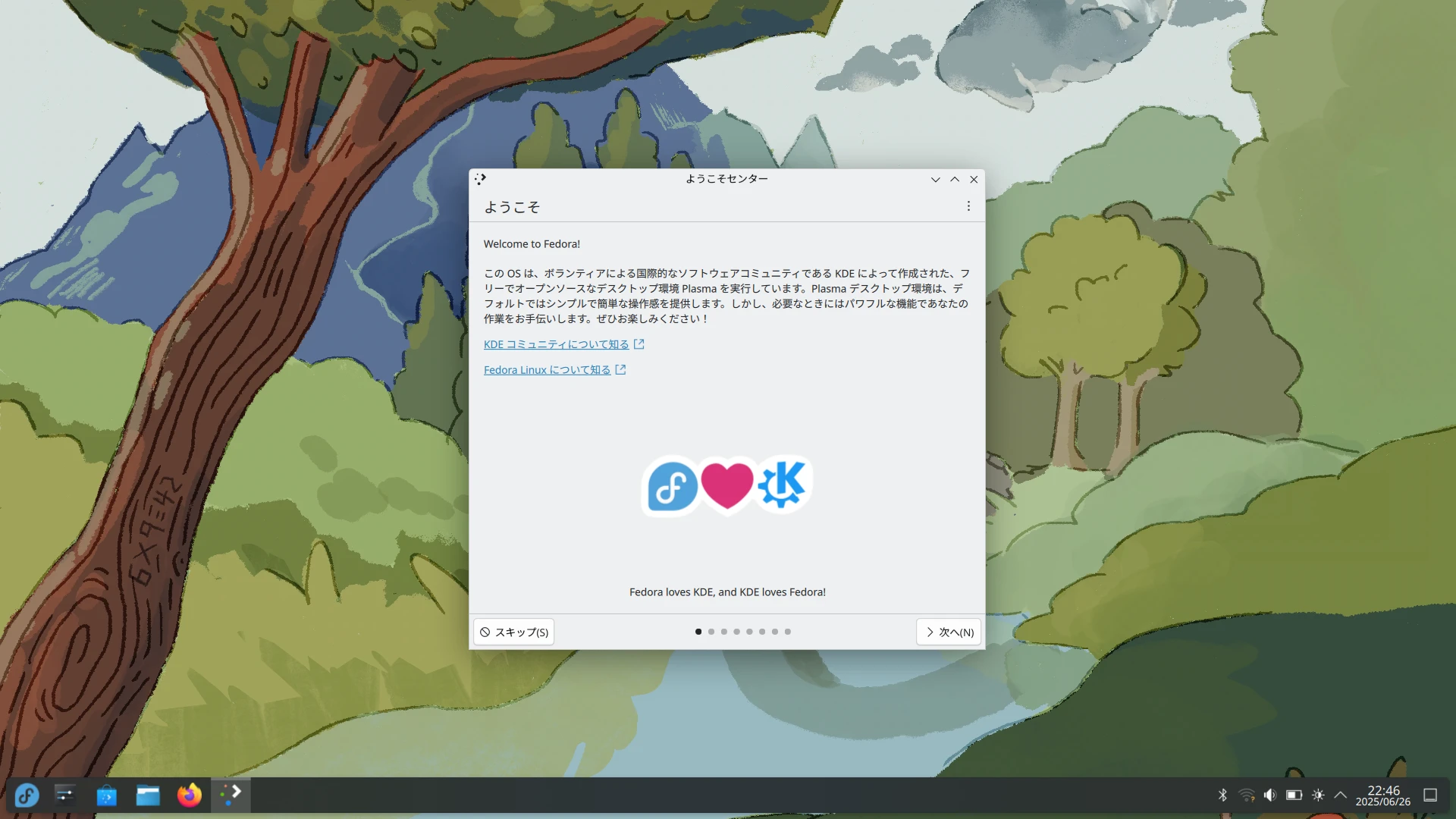Expand hidden system tray icons
The height and width of the screenshot is (819, 1456).
(1341, 795)
